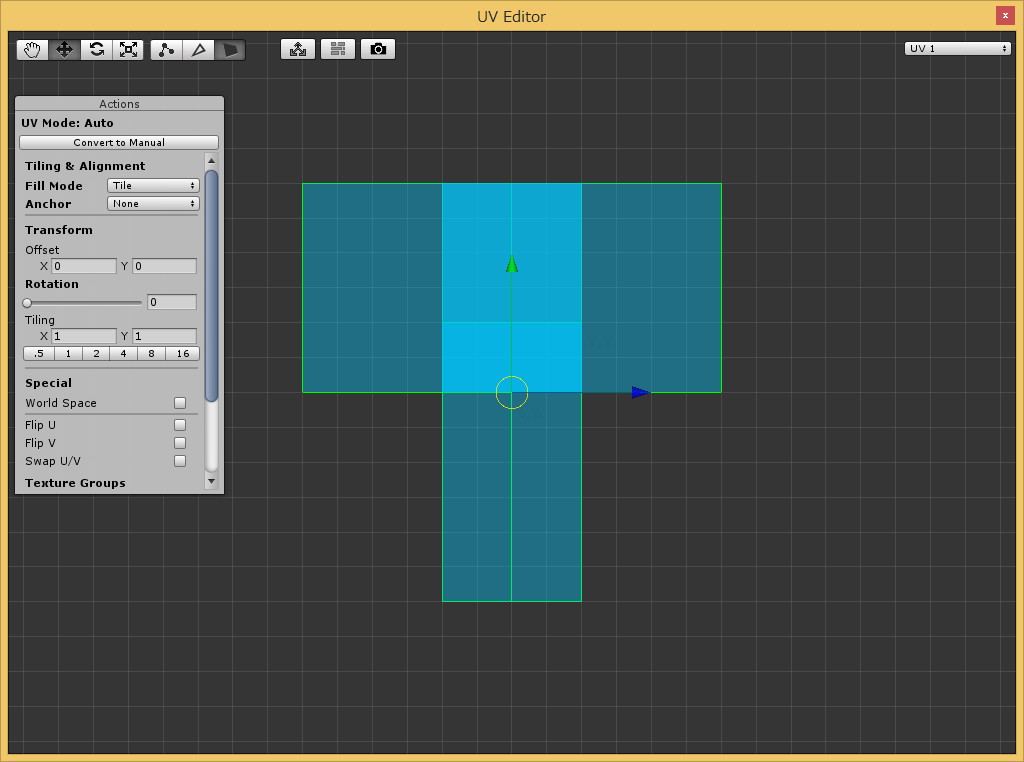Enable the Swap U/V checkbox
This screenshot has height=762, width=1024.
180,461
